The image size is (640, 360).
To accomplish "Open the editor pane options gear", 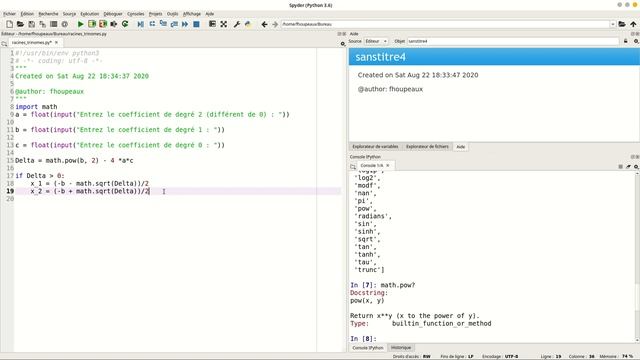I will (343, 43).
